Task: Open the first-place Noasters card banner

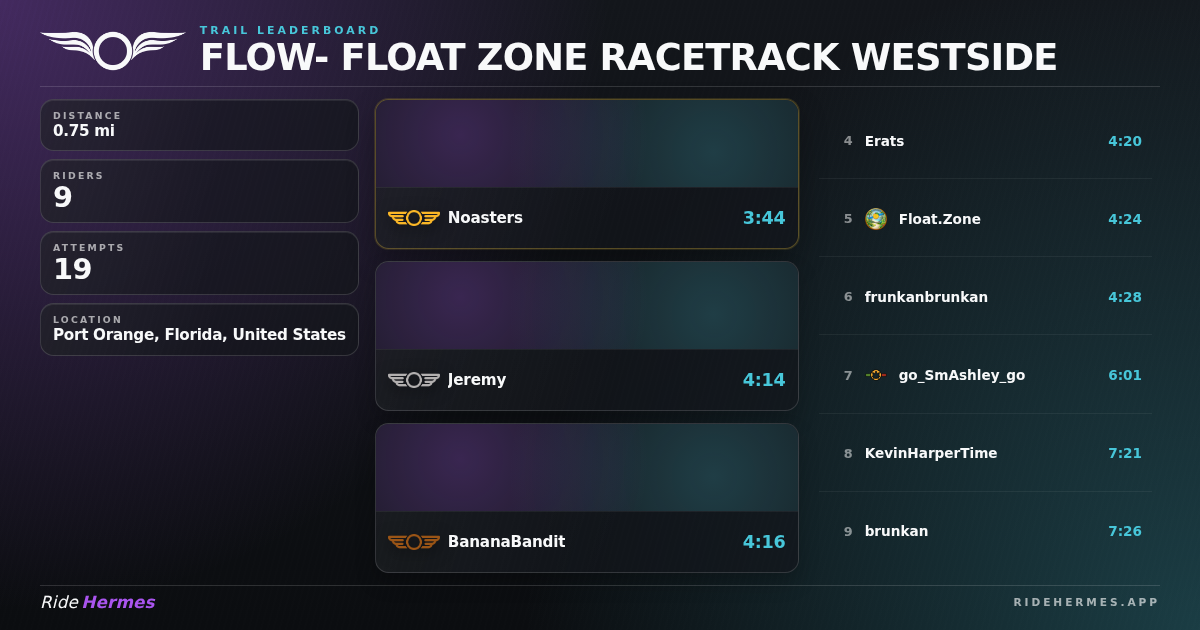Action: pyautogui.click(x=587, y=144)
